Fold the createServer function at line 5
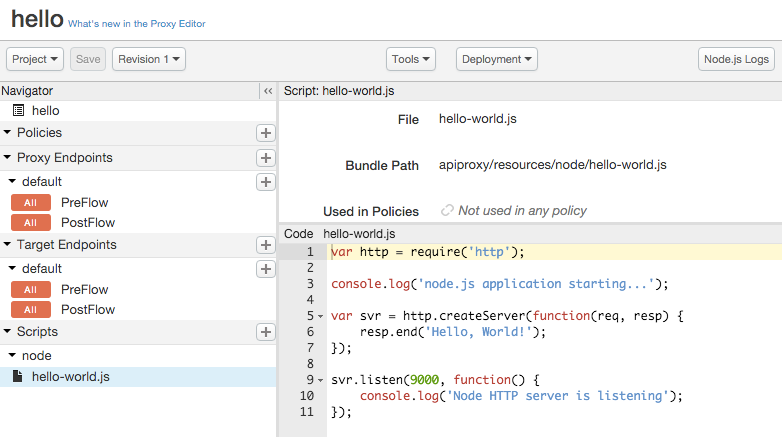This screenshot has height=437, width=782. pyautogui.click(x=320, y=316)
